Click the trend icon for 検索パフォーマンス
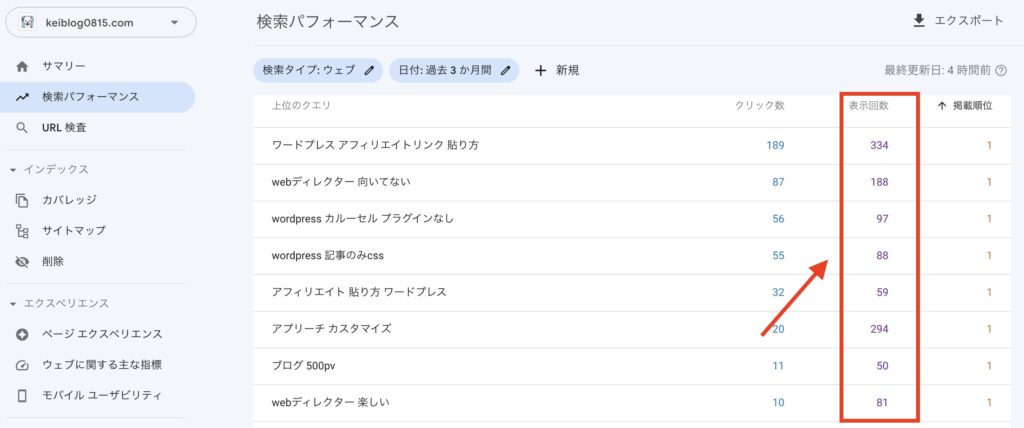1024x428 pixels. coord(22,97)
